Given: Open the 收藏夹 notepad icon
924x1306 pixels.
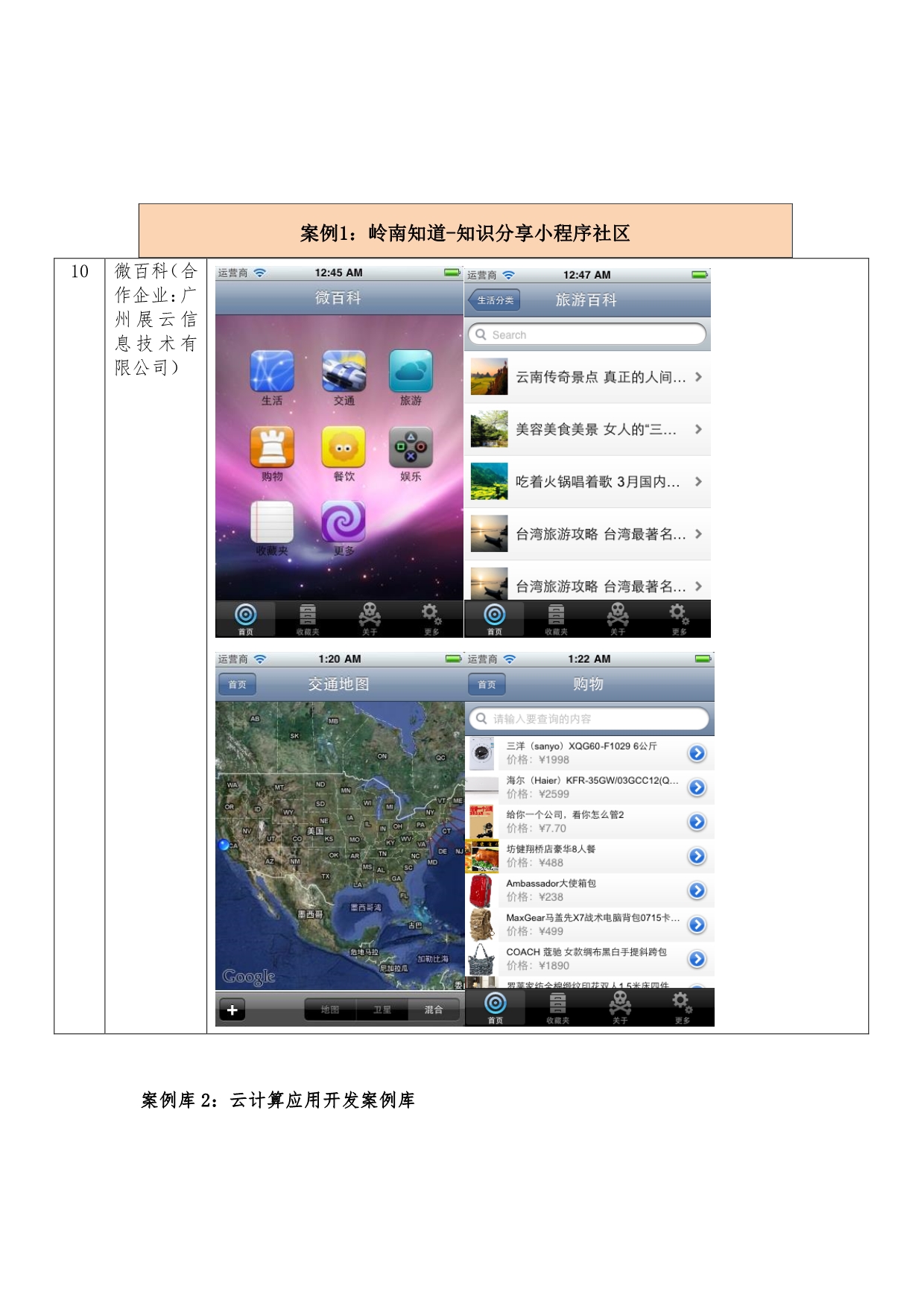Looking at the screenshot, I should pos(272,522).
